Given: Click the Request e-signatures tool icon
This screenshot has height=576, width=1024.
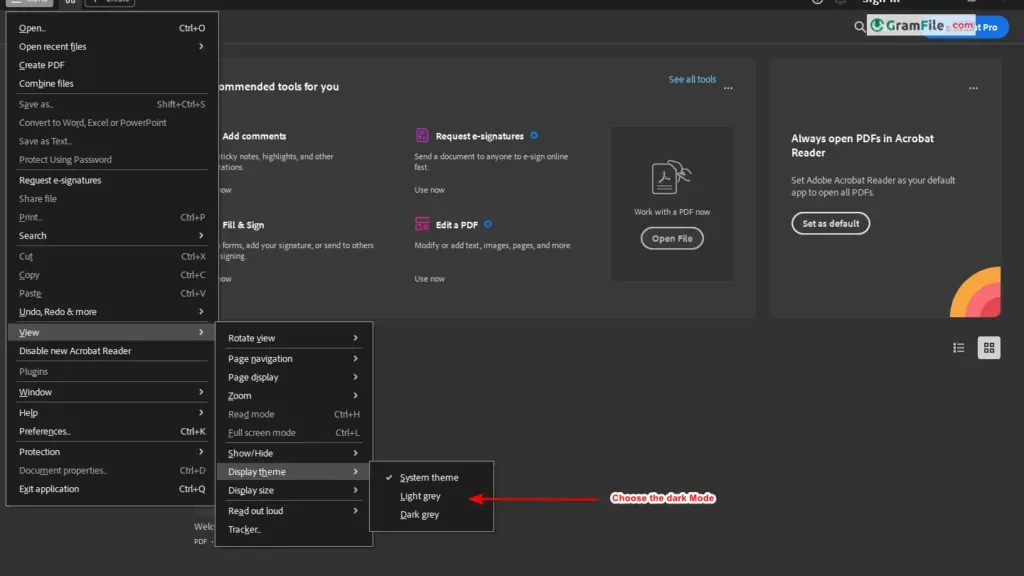Looking at the screenshot, I should [422, 135].
